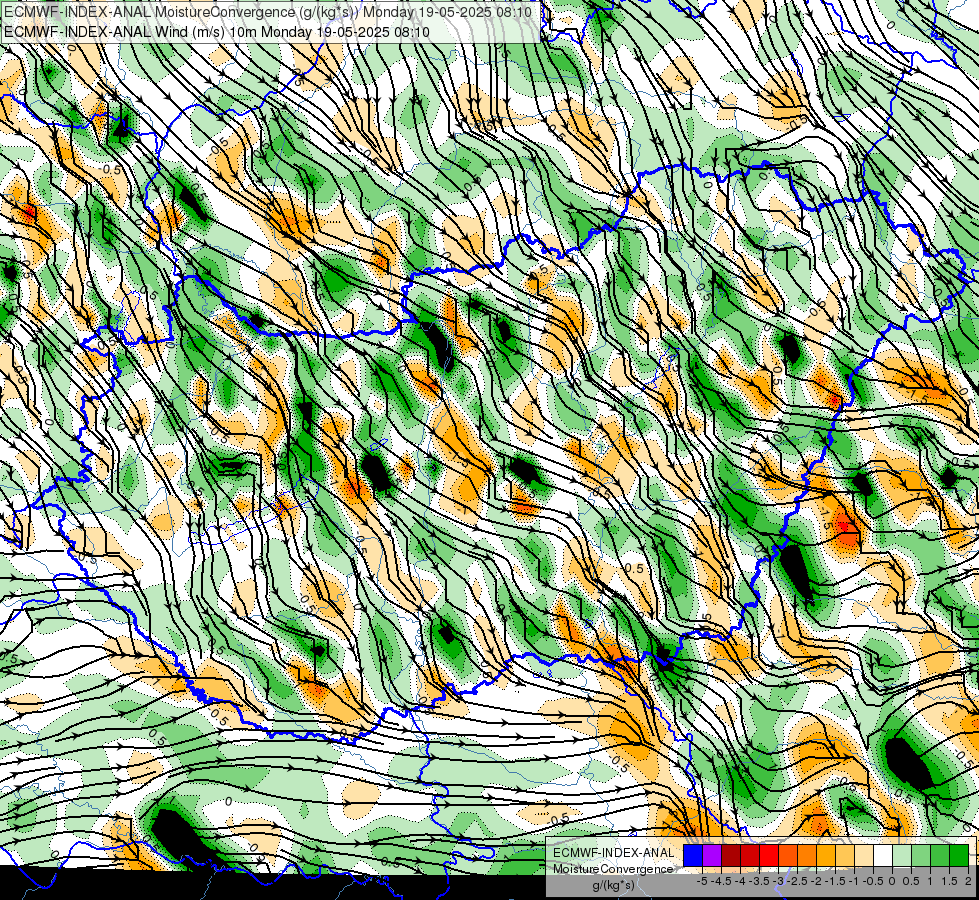Viewport: 979px width, 900px height.
Task: Click the legend tick value 1.5
Action: 950,881
